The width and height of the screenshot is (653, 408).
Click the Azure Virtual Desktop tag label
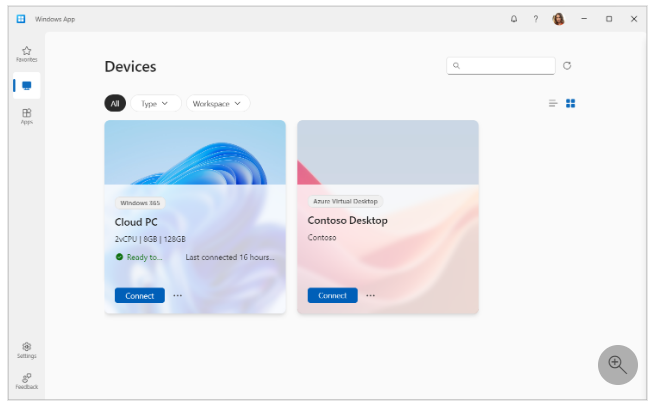click(345, 201)
